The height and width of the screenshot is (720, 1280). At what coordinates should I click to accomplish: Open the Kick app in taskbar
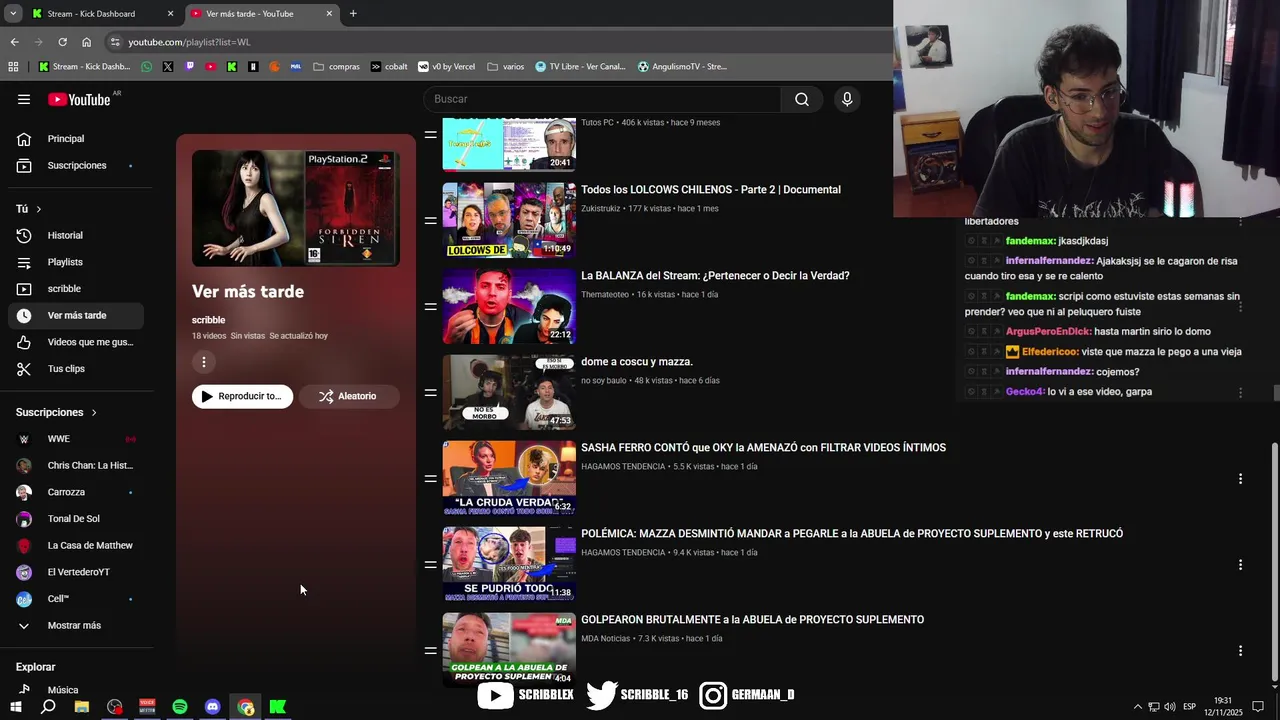coord(278,707)
